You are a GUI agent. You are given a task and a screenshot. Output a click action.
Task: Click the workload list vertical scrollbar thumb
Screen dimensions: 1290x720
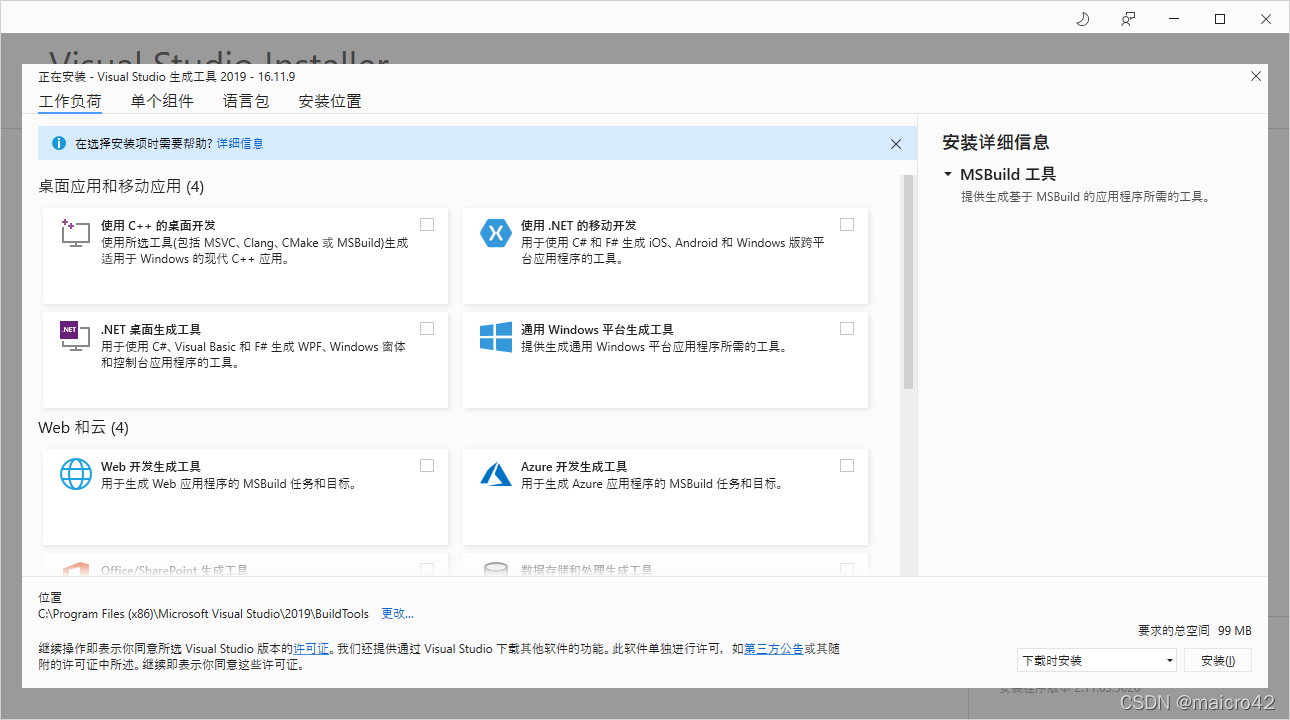click(908, 281)
